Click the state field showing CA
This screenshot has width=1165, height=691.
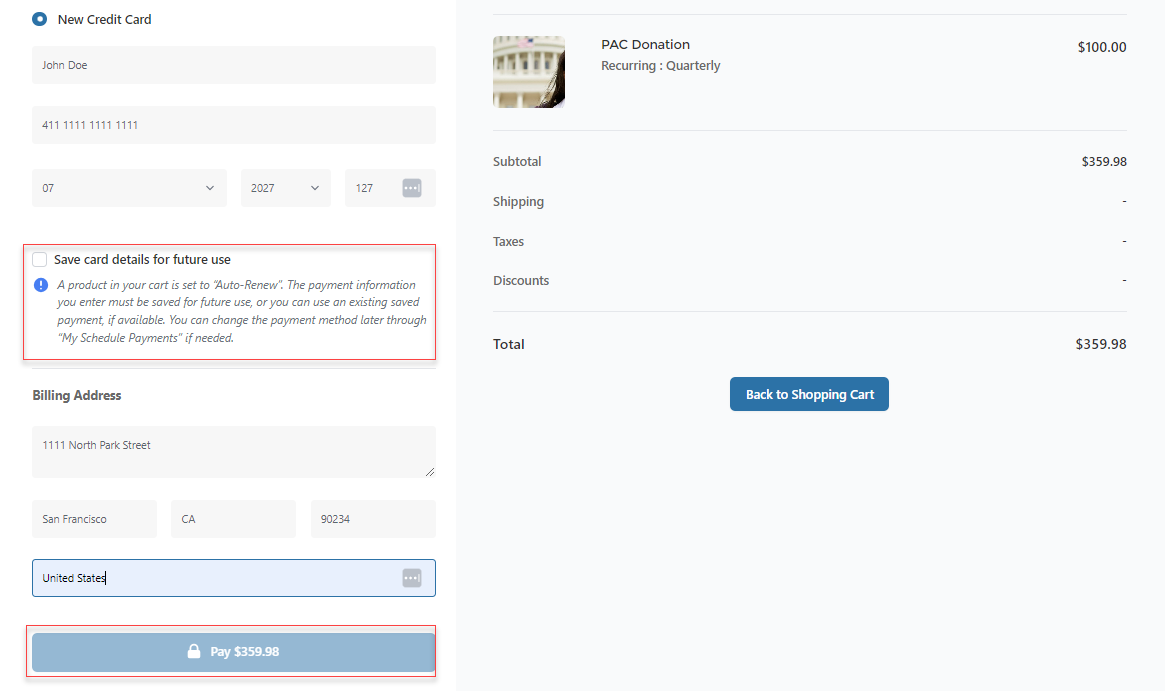click(233, 519)
